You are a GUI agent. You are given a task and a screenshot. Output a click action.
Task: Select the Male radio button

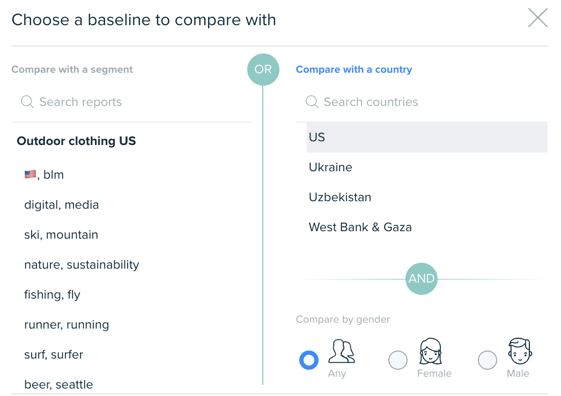click(487, 360)
